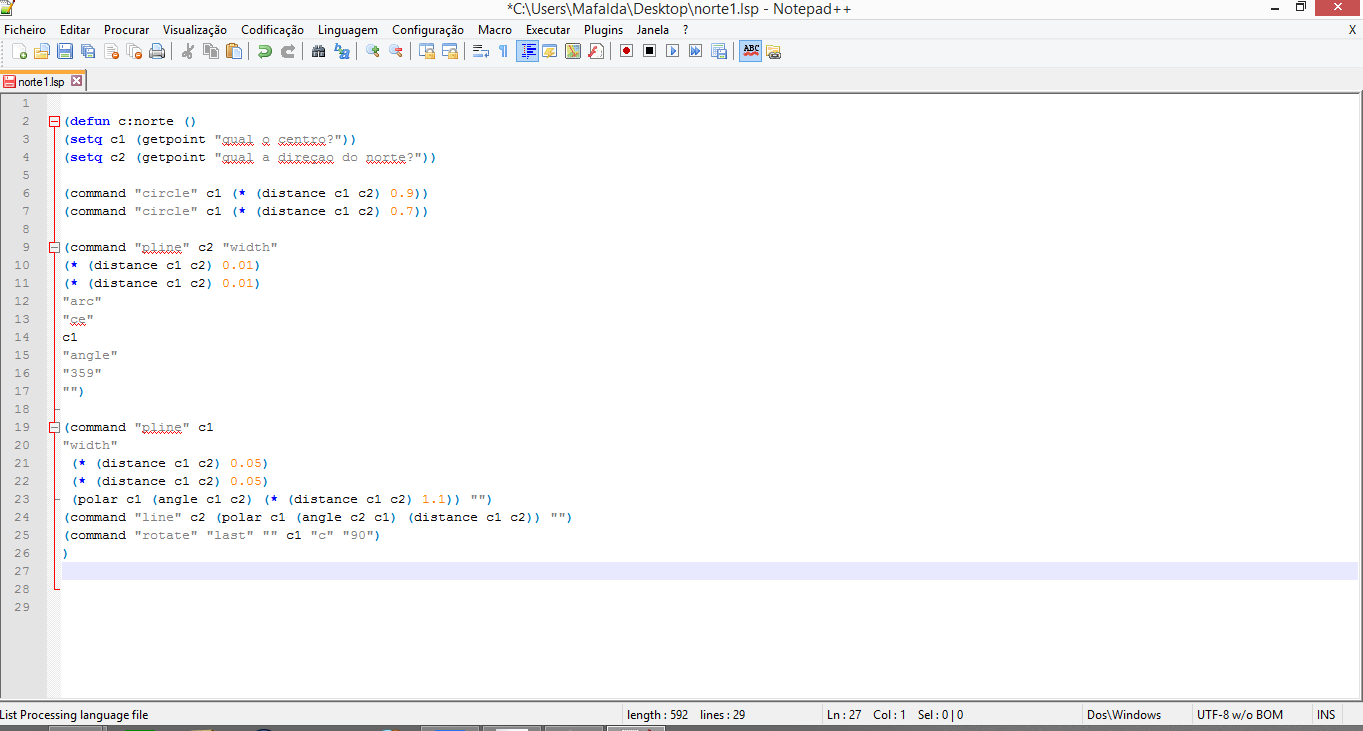The height and width of the screenshot is (731, 1363).
Task: Collapse the pline fold marker on line 9
Action: pyautogui.click(x=54, y=247)
